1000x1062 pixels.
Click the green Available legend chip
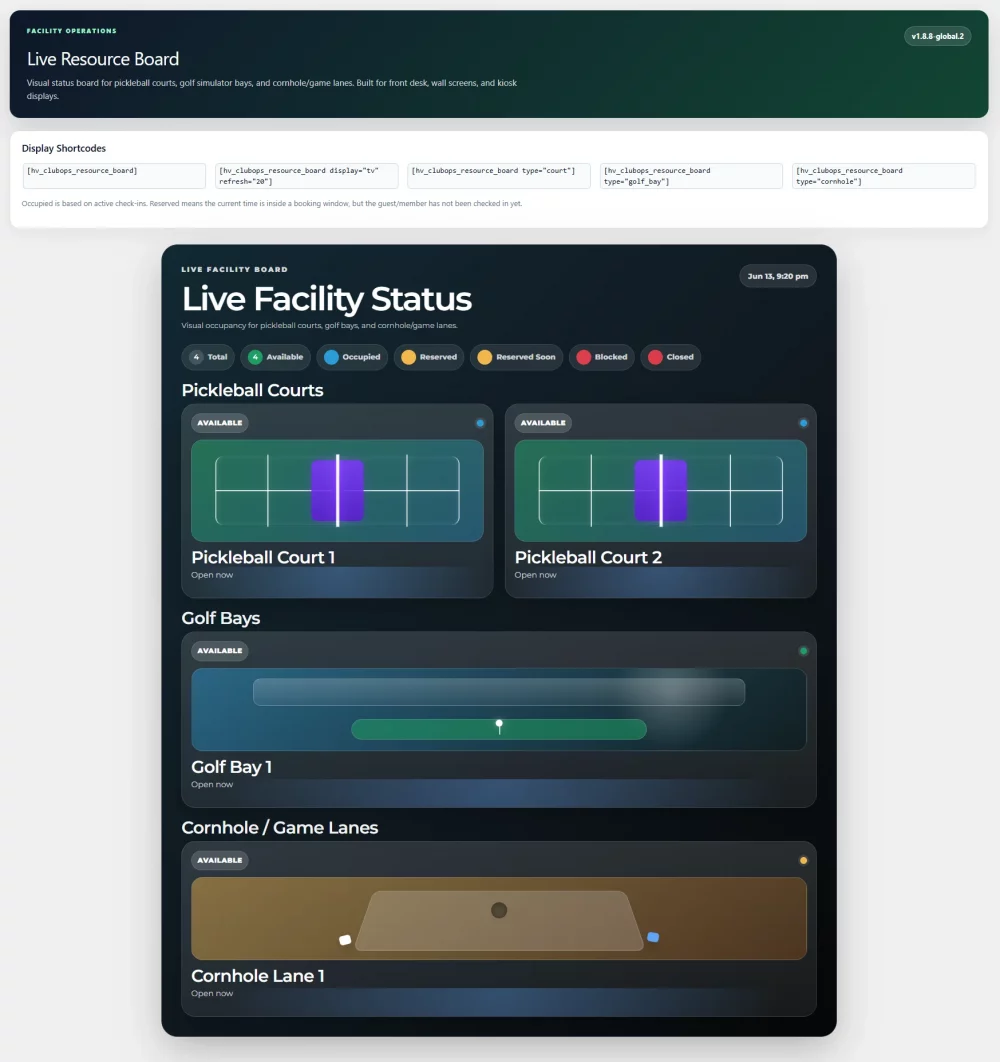[x=276, y=357]
